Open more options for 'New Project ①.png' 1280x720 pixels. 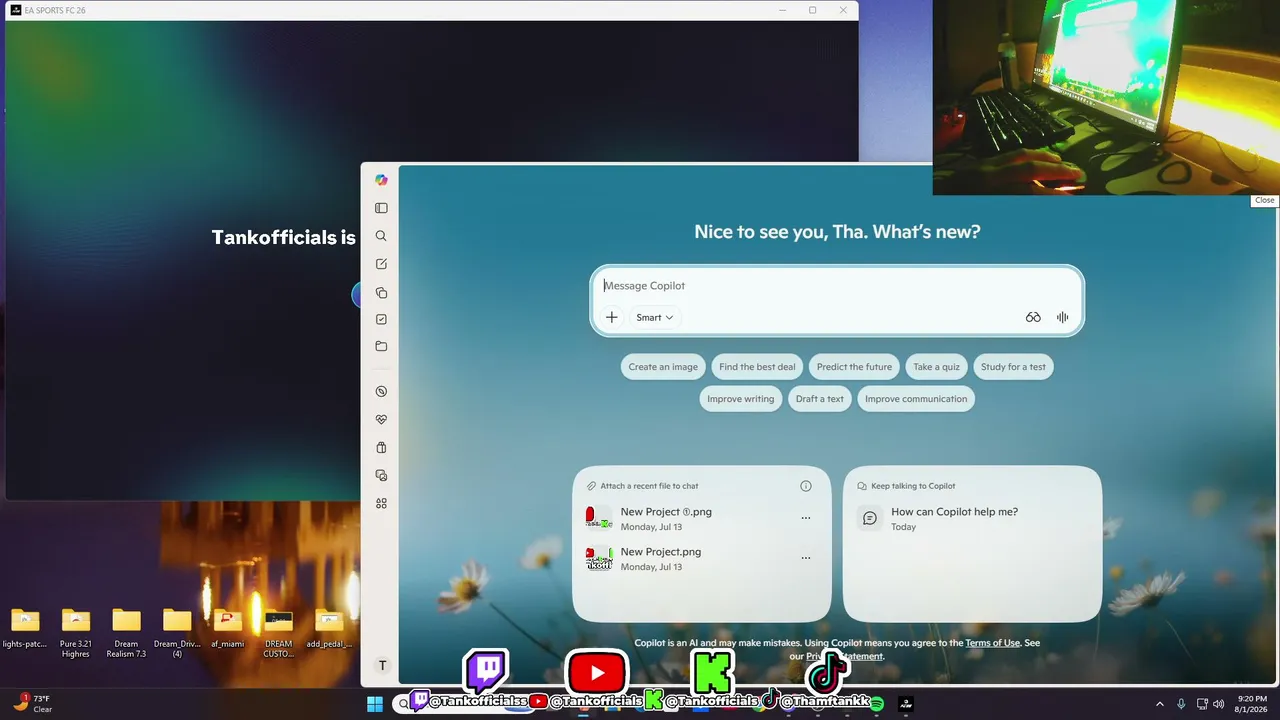806,518
